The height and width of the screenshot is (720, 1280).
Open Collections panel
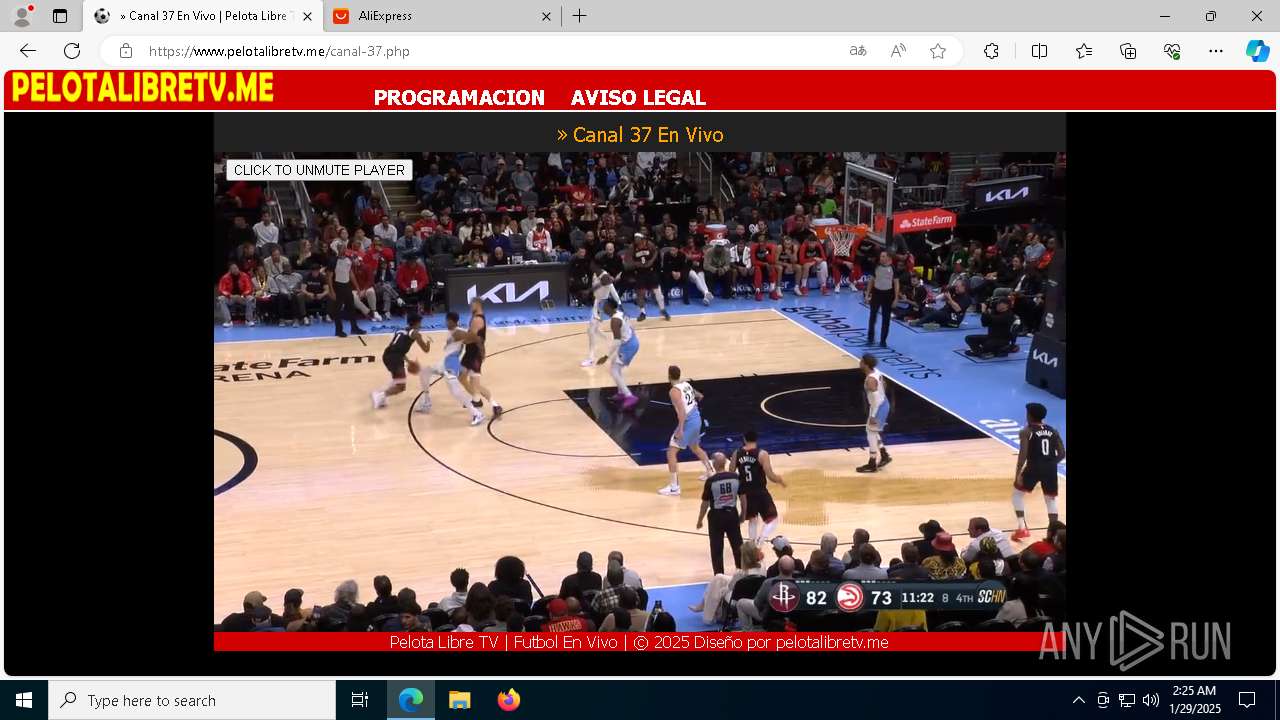1128,51
